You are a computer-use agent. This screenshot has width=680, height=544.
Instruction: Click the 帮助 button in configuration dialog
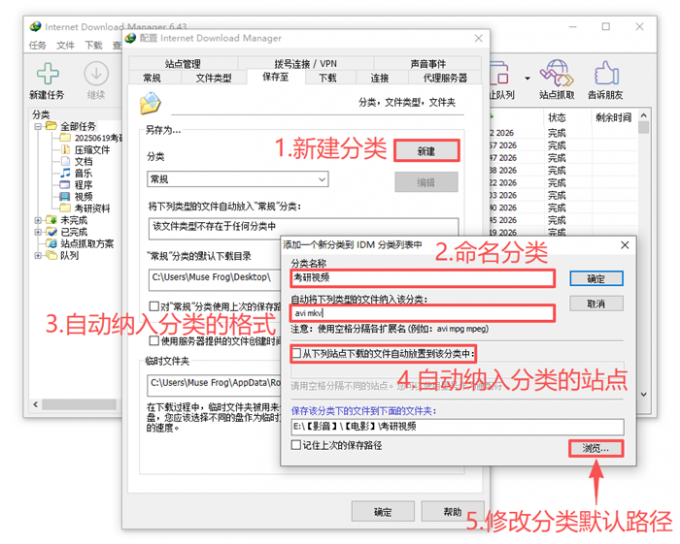coord(452,511)
